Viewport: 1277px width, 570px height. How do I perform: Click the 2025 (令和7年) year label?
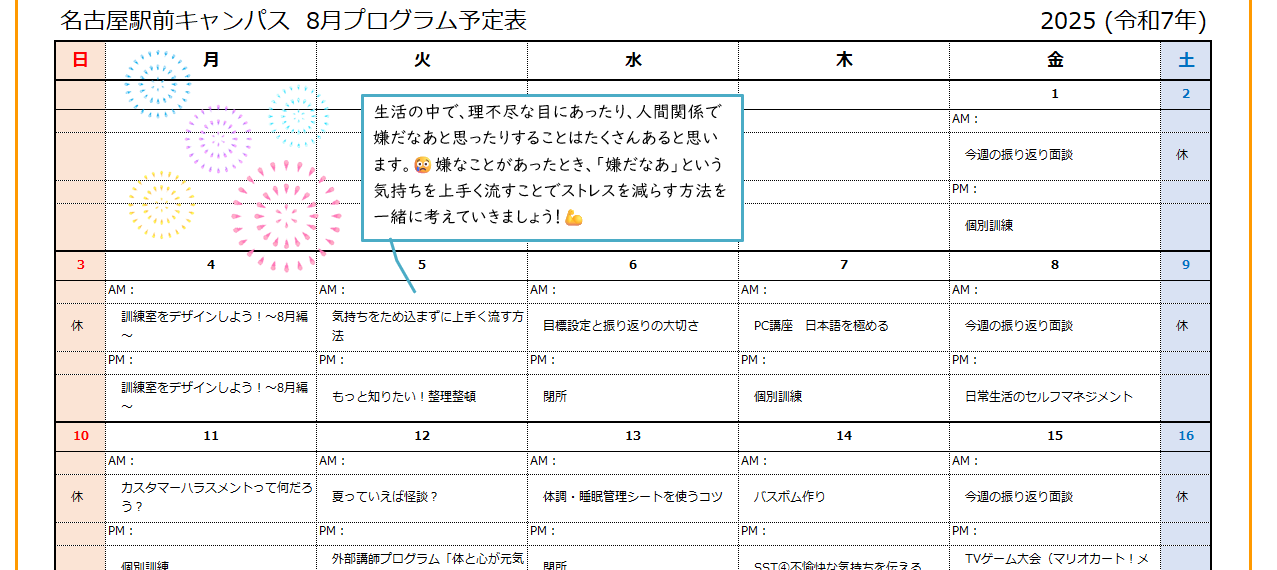(x=1122, y=20)
